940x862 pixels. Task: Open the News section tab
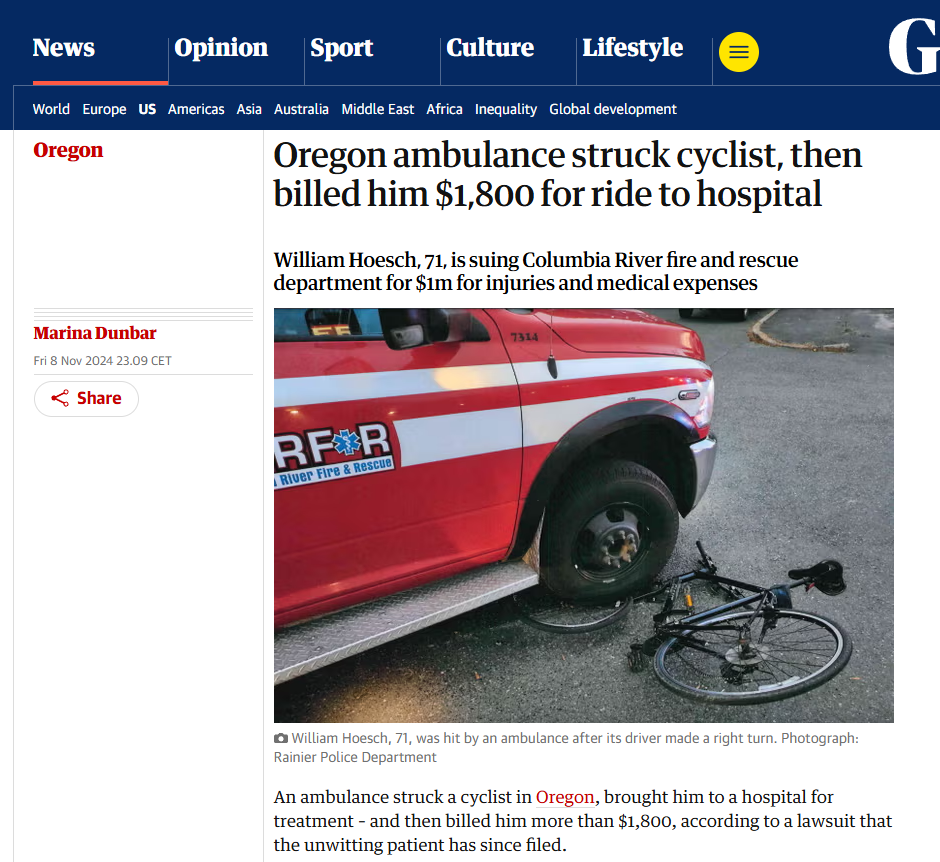(x=64, y=48)
